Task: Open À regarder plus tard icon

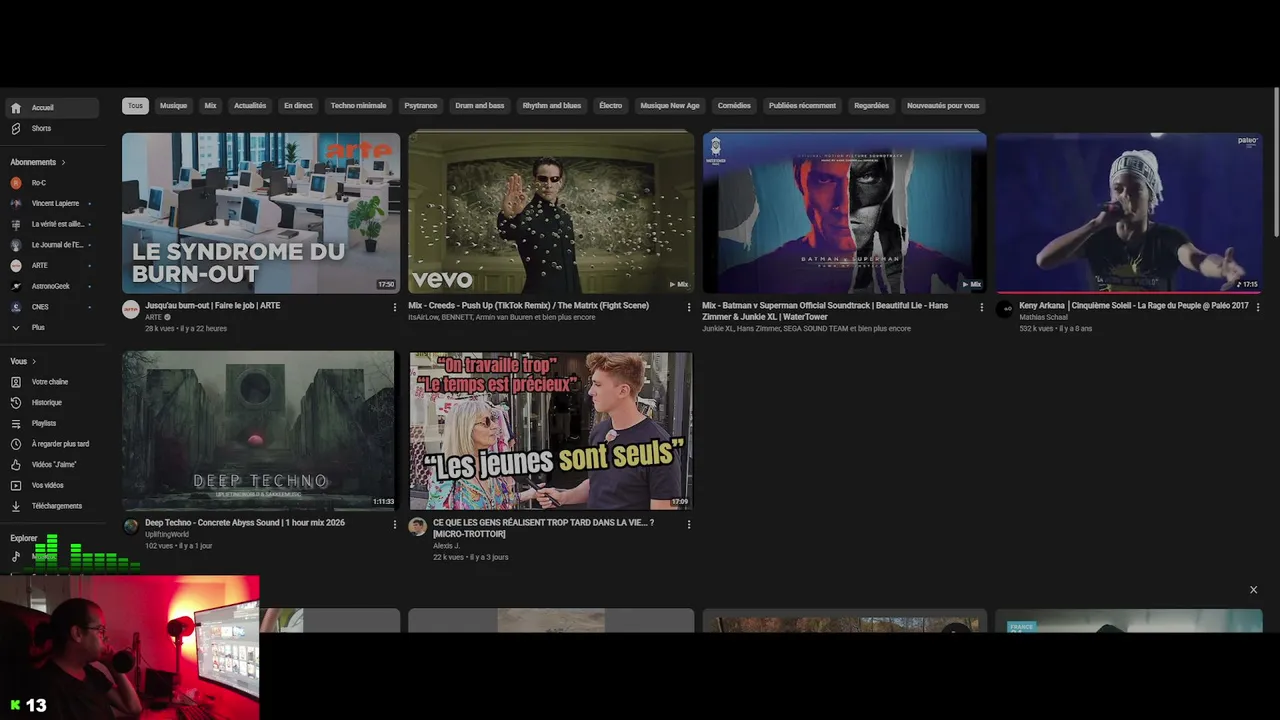Action: [16, 444]
